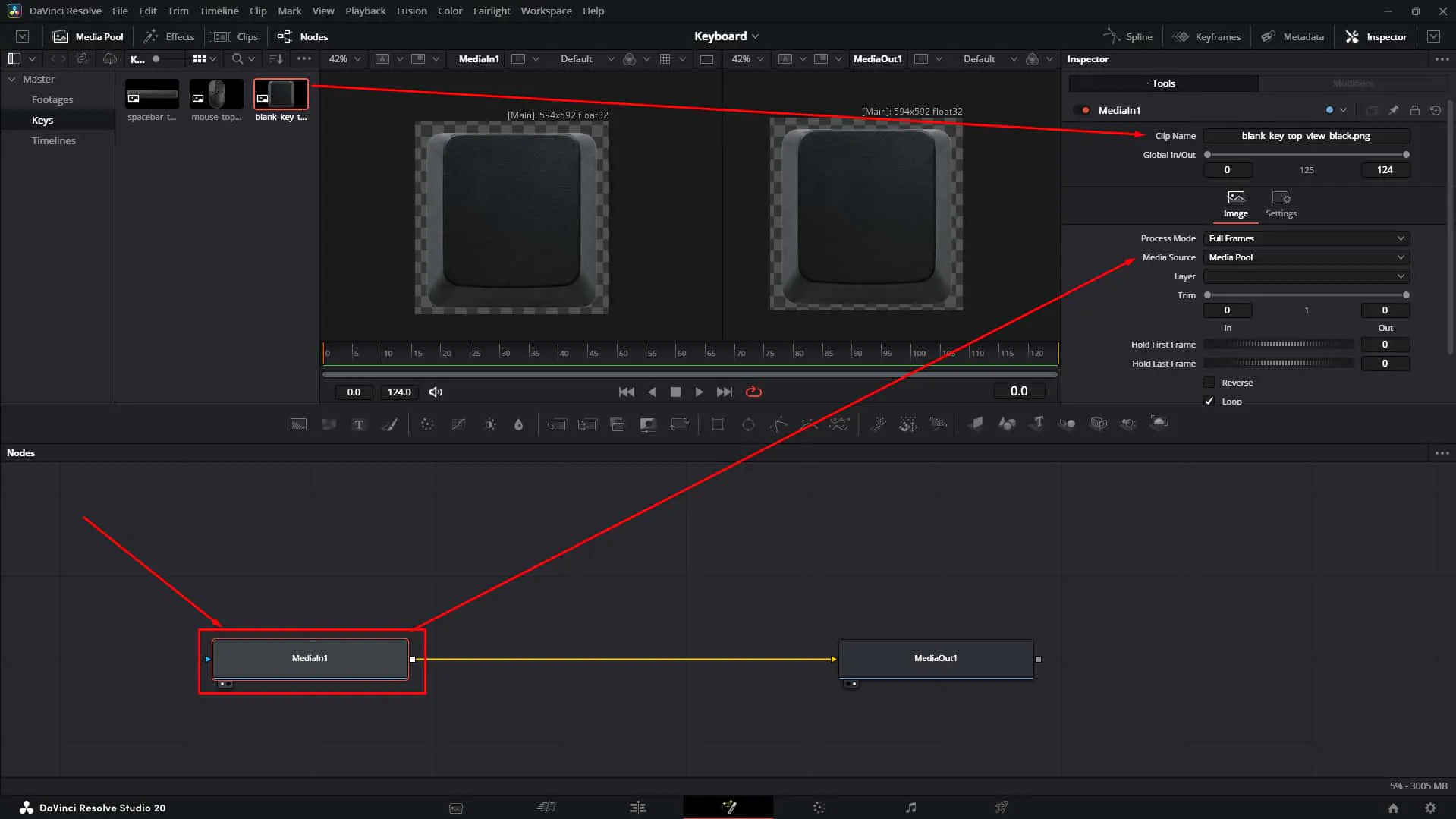Open Project Settings gear icon
The height and width of the screenshot is (819, 1456).
[x=1430, y=808]
